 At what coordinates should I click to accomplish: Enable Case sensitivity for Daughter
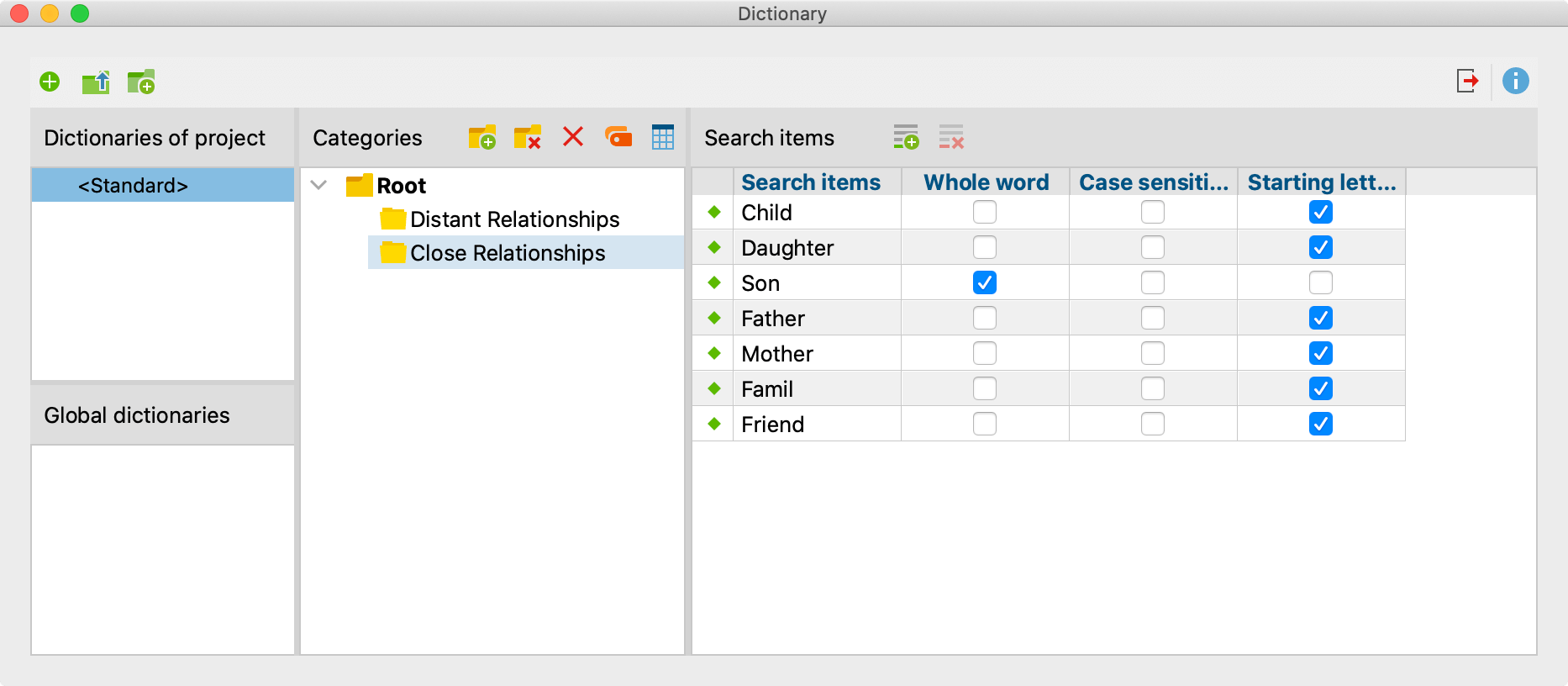(x=1153, y=247)
